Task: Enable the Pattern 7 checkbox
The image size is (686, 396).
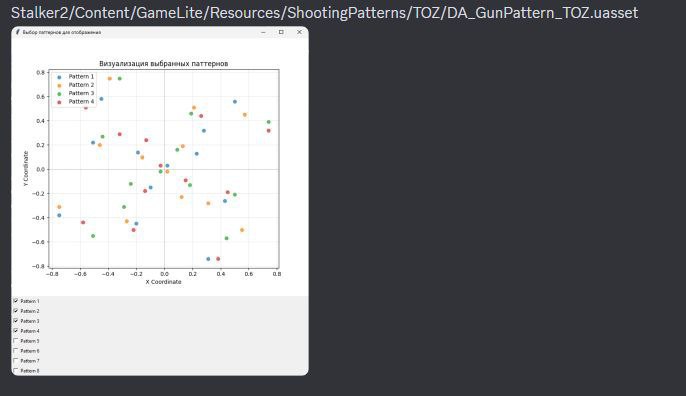Action: coord(16,361)
